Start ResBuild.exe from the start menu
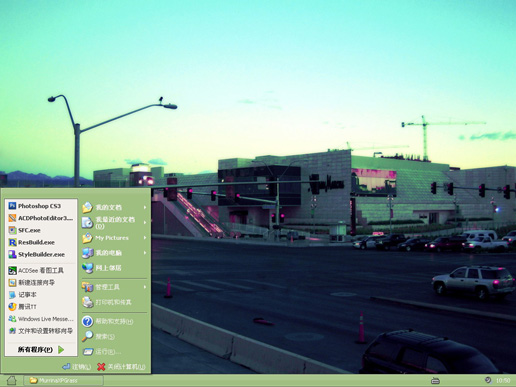 (x=41, y=242)
